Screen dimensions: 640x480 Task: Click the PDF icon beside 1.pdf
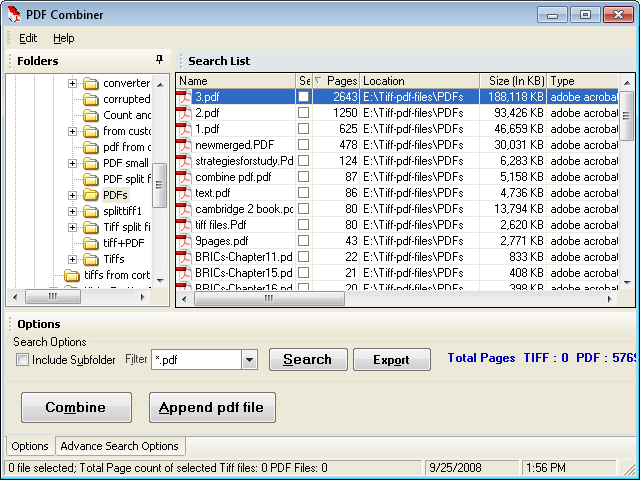click(x=184, y=129)
